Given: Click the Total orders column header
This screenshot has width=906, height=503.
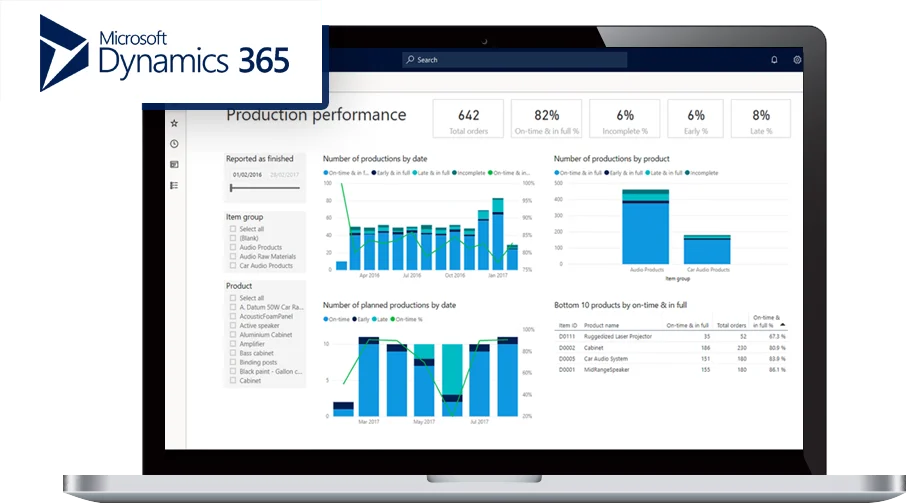Looking at the screenshot, I should pos(731,325).
